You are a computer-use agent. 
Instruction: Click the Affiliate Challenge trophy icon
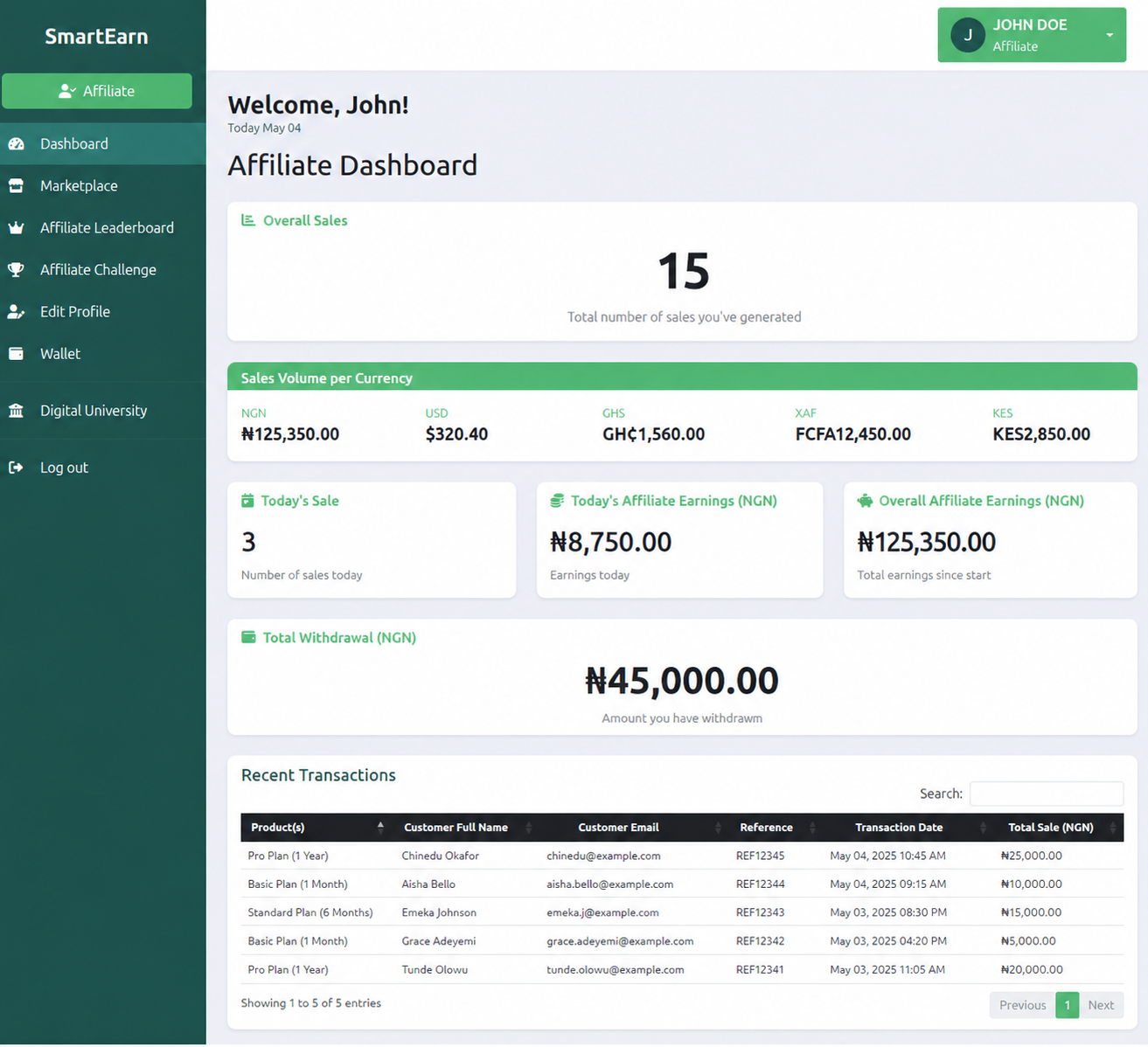click(16, 270)
